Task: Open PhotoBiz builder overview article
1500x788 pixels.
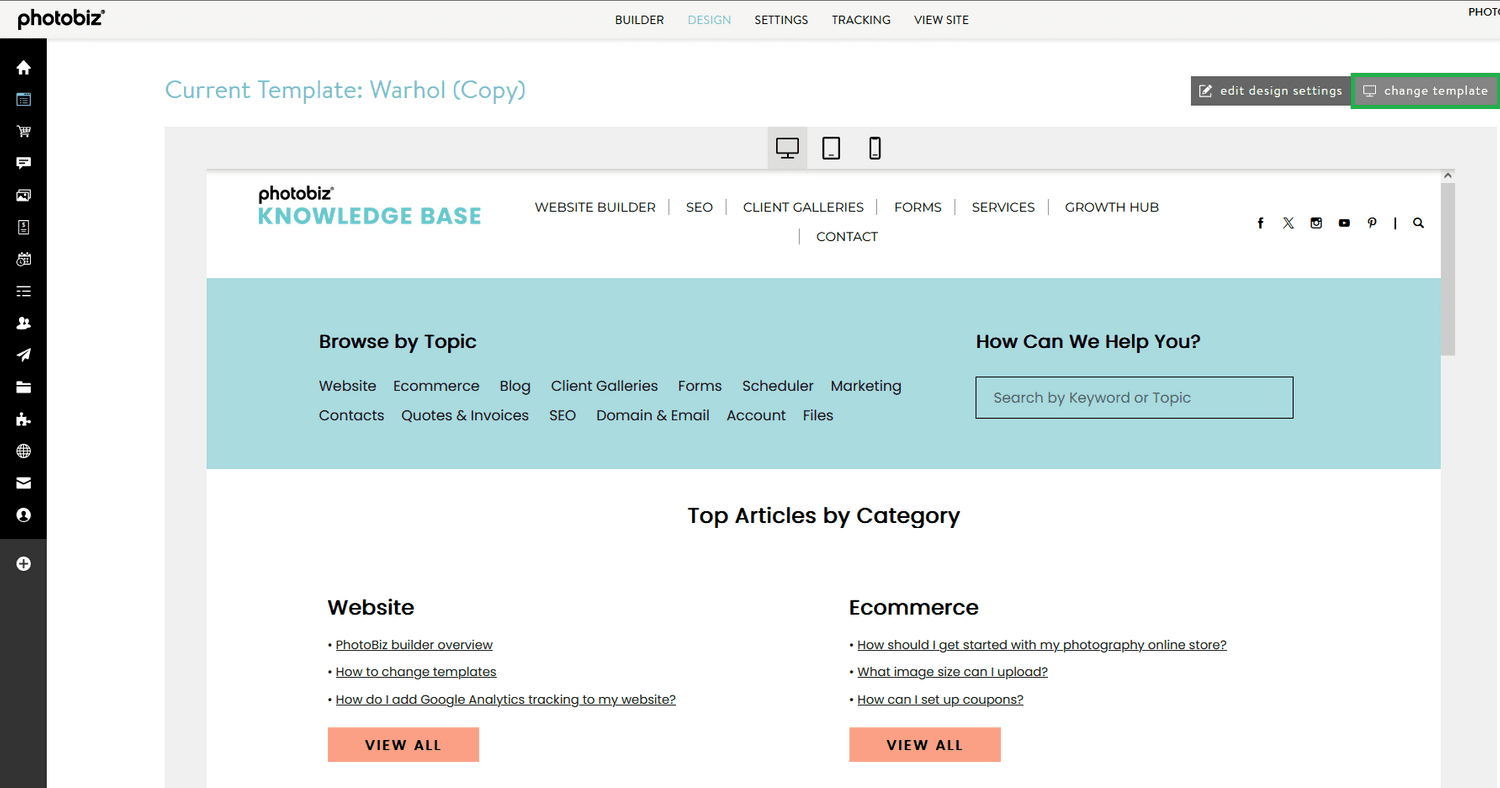Action: pyautogui.click(x=414, y=645)
